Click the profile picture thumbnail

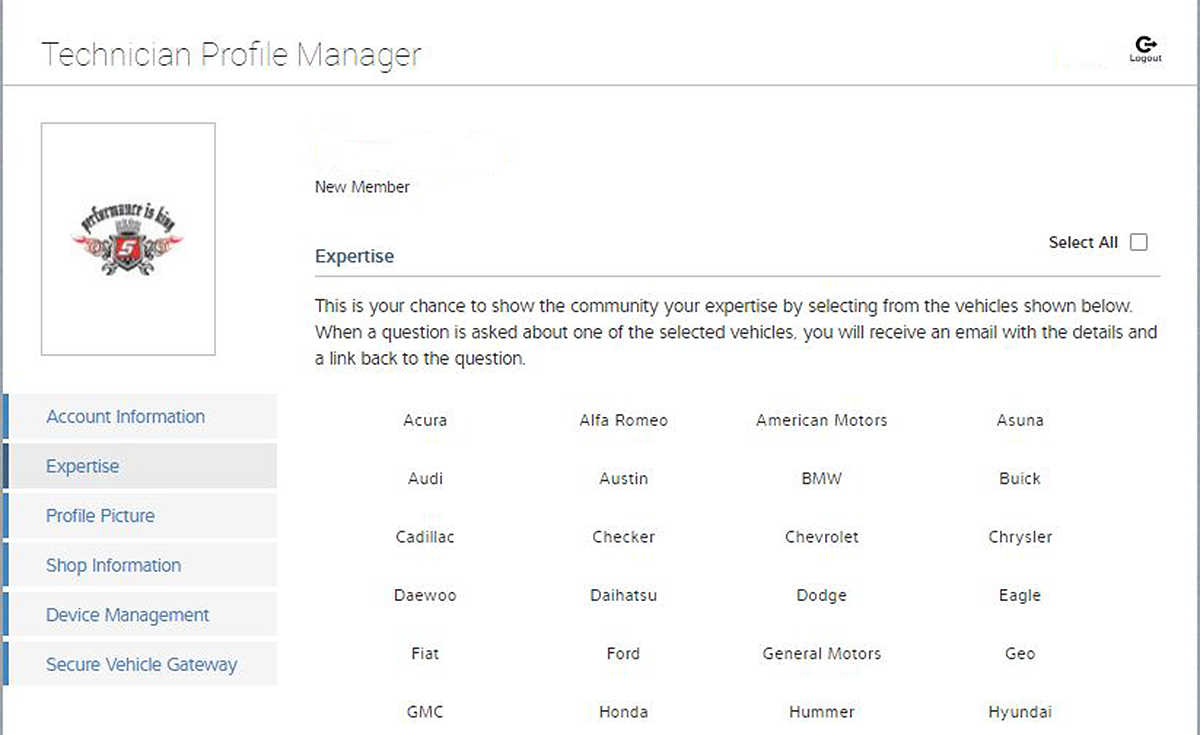coord(128,239)
